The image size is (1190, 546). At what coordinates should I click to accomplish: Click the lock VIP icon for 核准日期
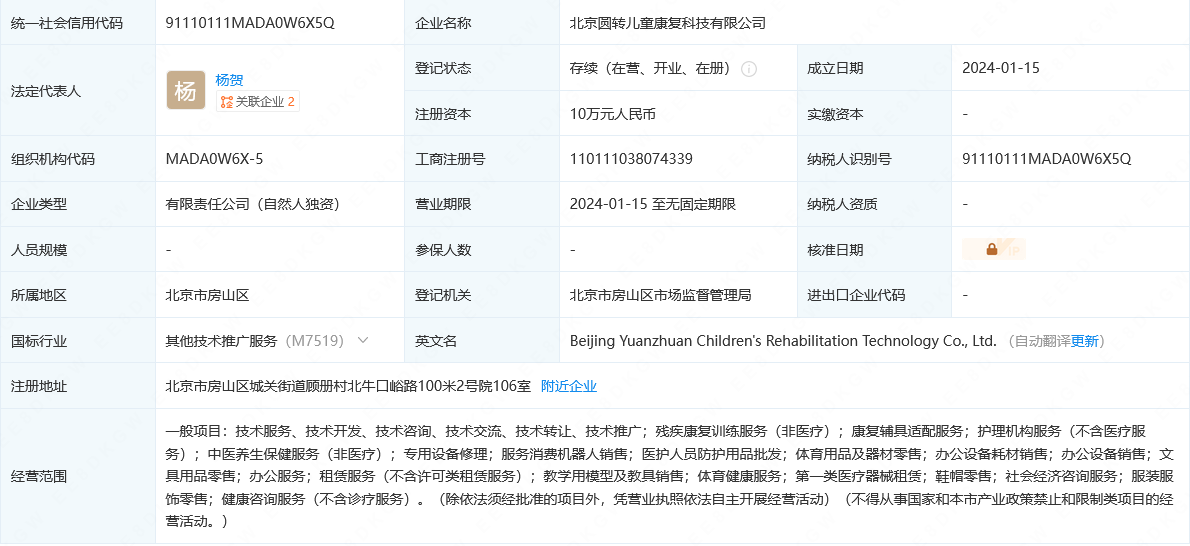[993, 249]
